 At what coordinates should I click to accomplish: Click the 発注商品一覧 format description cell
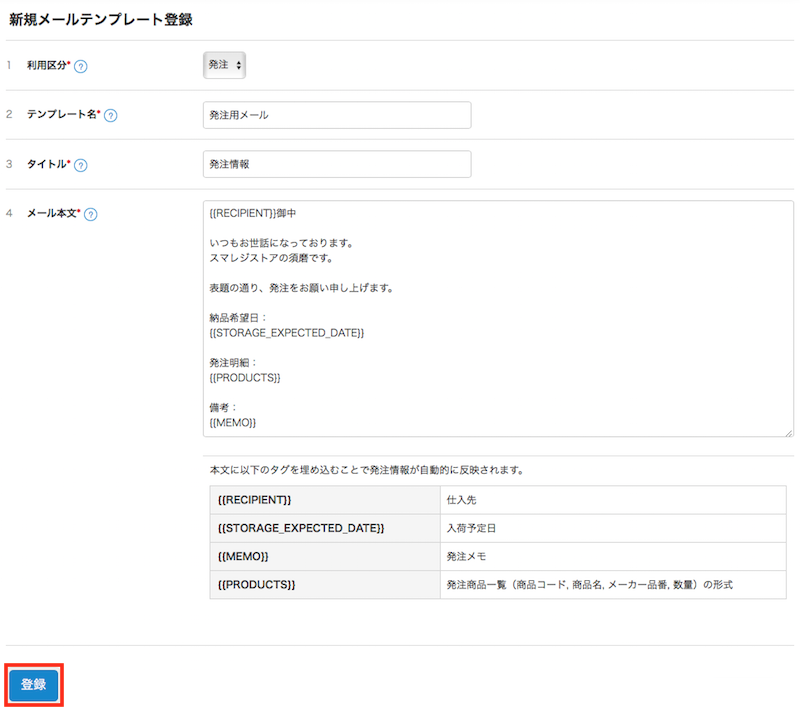612,584
